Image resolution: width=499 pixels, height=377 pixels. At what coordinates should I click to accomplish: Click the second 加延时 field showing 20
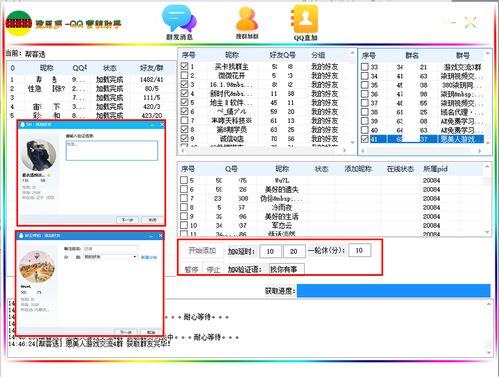[x=294, y=251]
